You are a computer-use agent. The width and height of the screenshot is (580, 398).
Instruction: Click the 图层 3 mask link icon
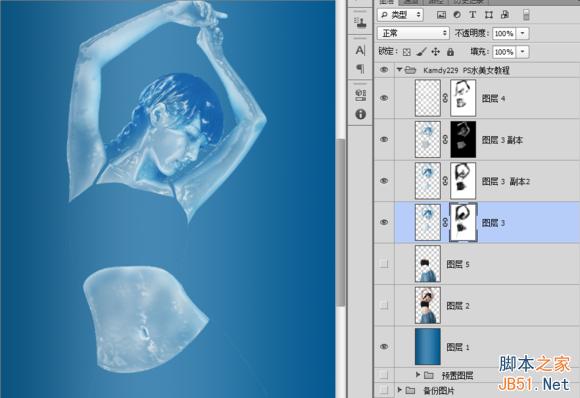445,222
